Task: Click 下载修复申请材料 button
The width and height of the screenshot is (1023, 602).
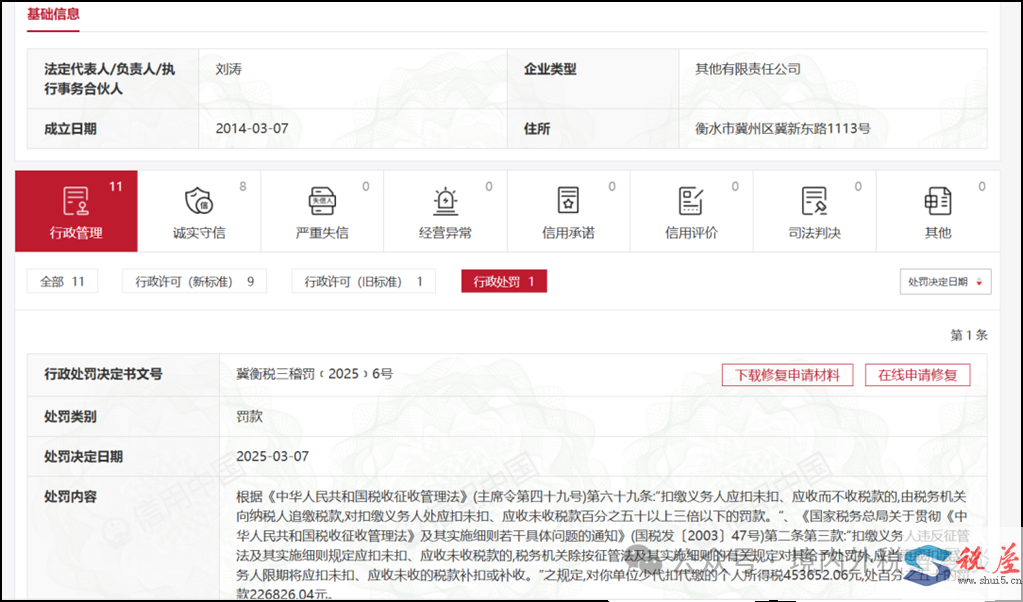Action: point(787,375)
